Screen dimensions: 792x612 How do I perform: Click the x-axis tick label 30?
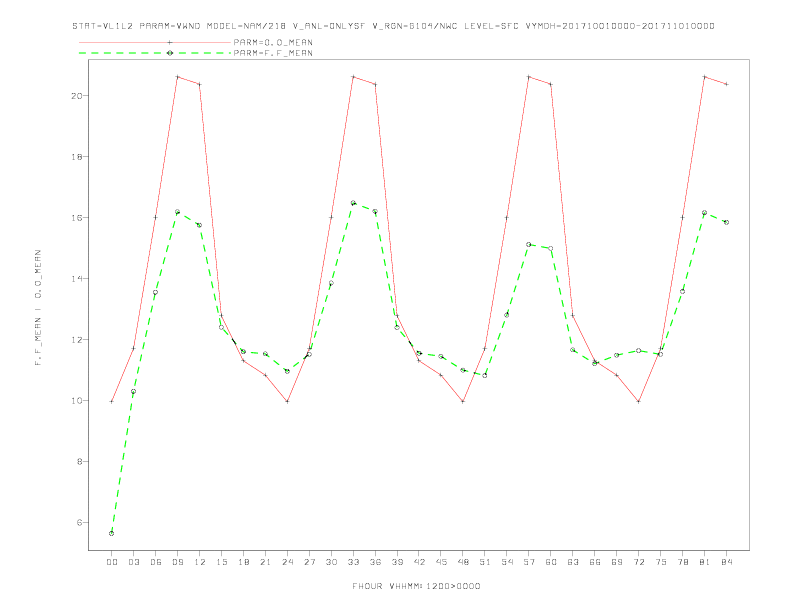point(331,562)
